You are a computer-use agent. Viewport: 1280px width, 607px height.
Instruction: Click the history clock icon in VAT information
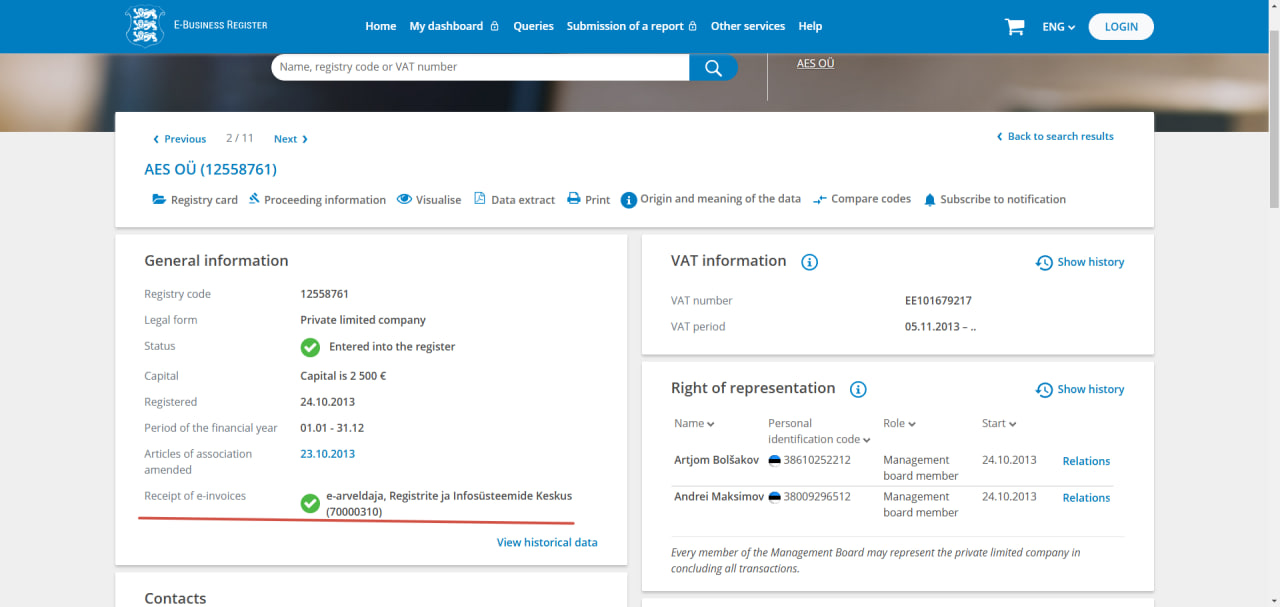click(1044, 262)
